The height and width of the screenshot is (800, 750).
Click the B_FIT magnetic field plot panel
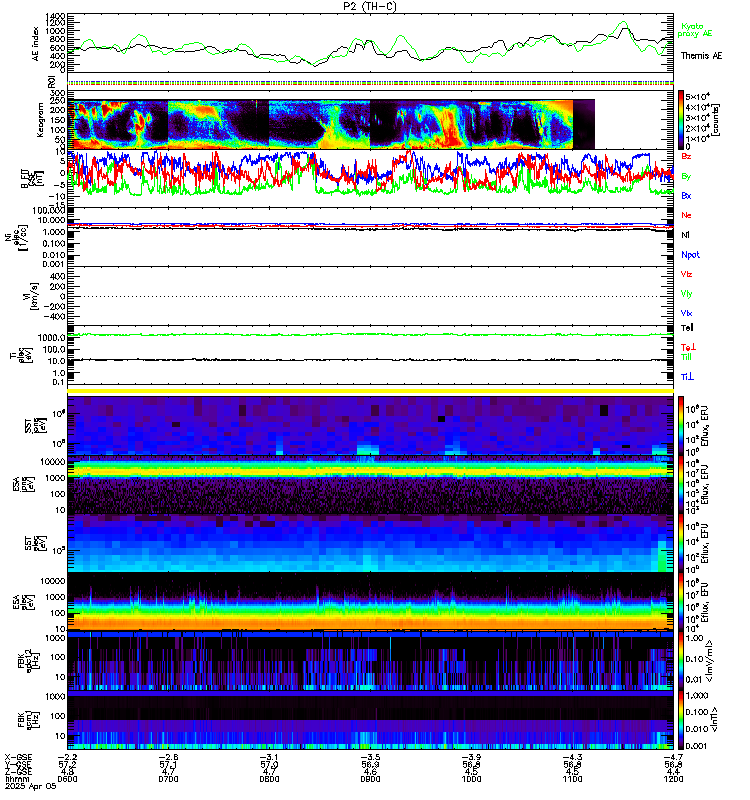click(370, 178)
